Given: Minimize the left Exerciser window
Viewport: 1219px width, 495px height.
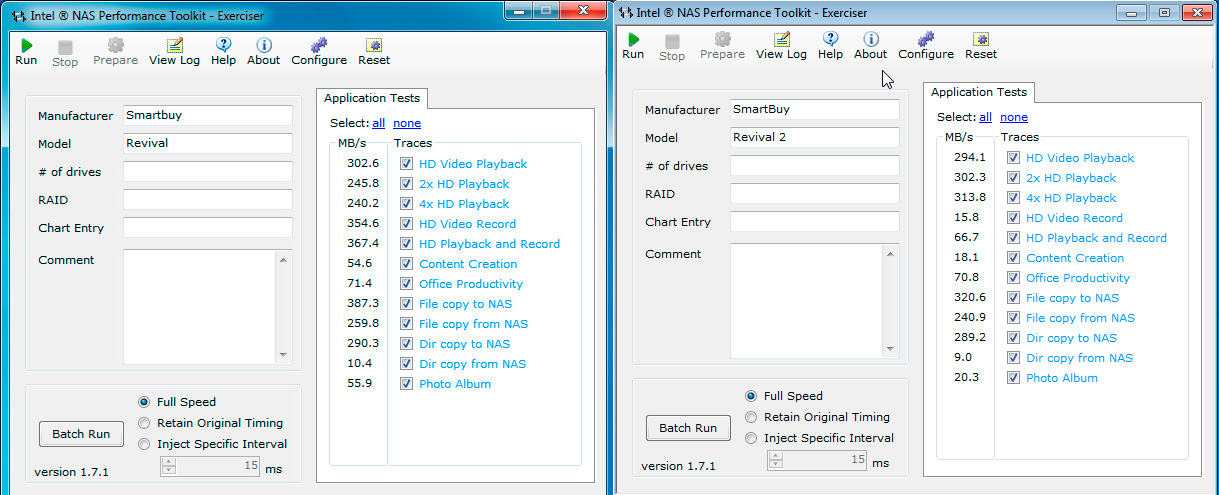Looking at the screenshot, I should [x=518, y=10].
